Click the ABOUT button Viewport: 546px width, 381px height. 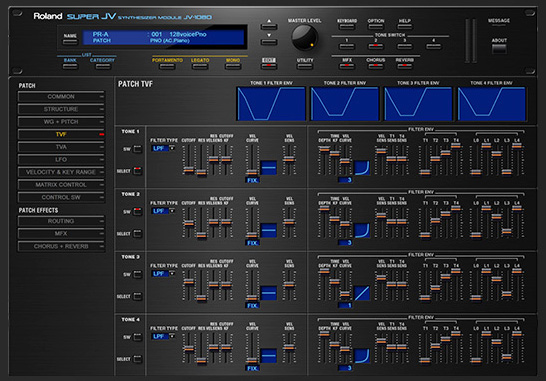tap(499, 48)
